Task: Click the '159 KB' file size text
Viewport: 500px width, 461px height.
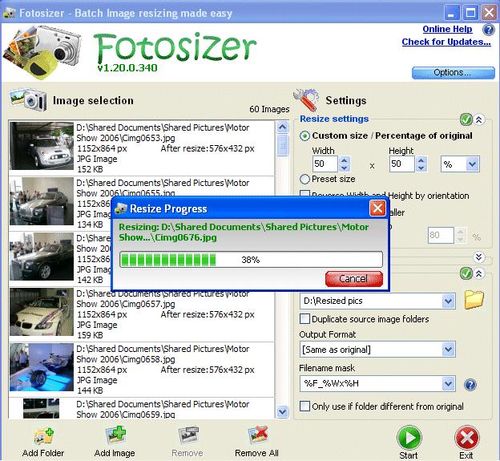Action: [90, 335]
